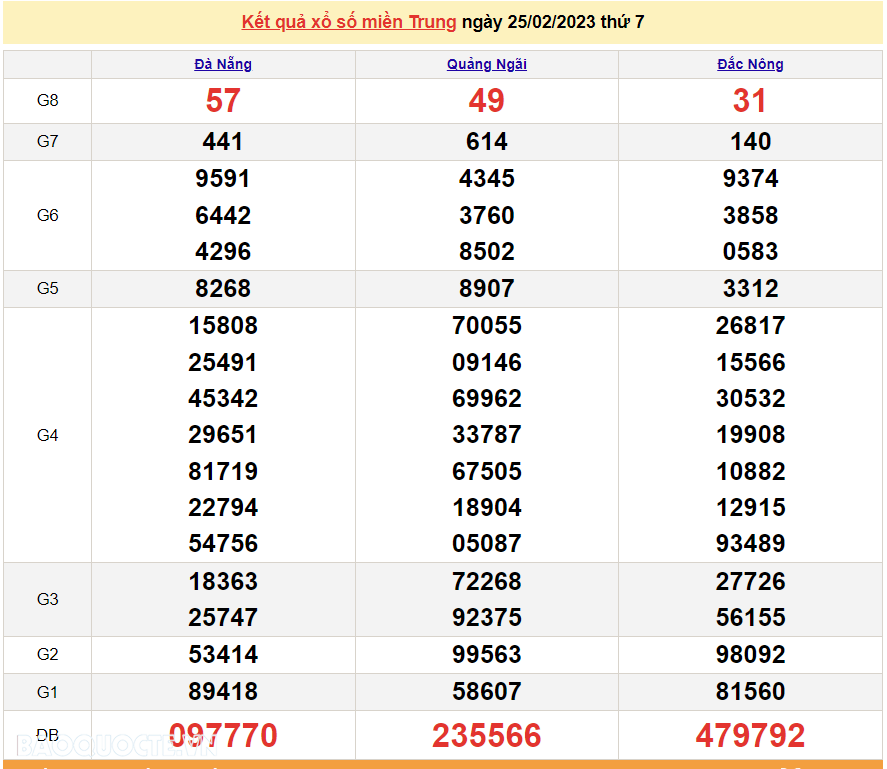The width and height of the screenshot is (887, 769).
Task: Click G2 result 99563 for Quảng Ngãi
Action: coord(487,655)
